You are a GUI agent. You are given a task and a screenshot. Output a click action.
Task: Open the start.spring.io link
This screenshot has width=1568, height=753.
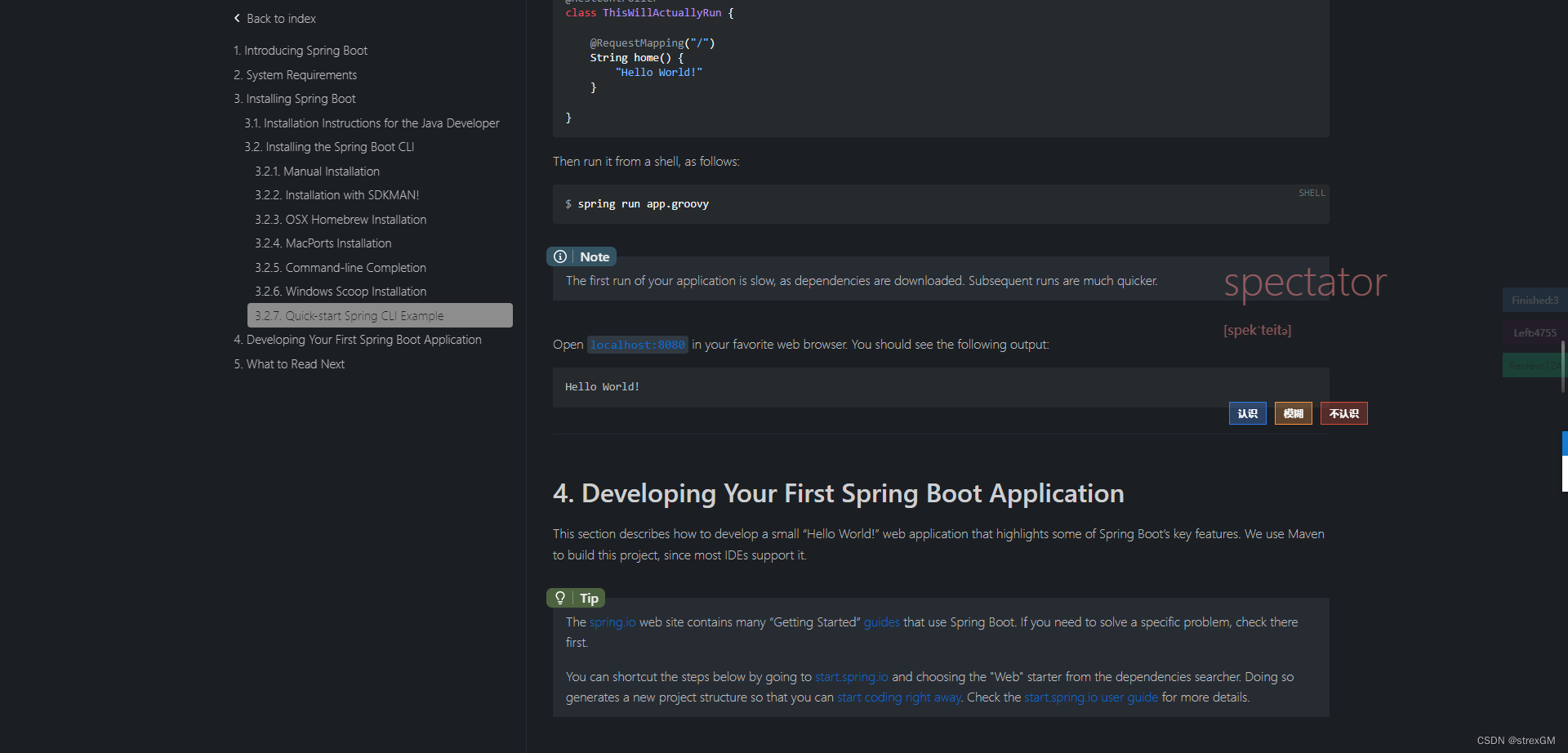coord(852,677)
